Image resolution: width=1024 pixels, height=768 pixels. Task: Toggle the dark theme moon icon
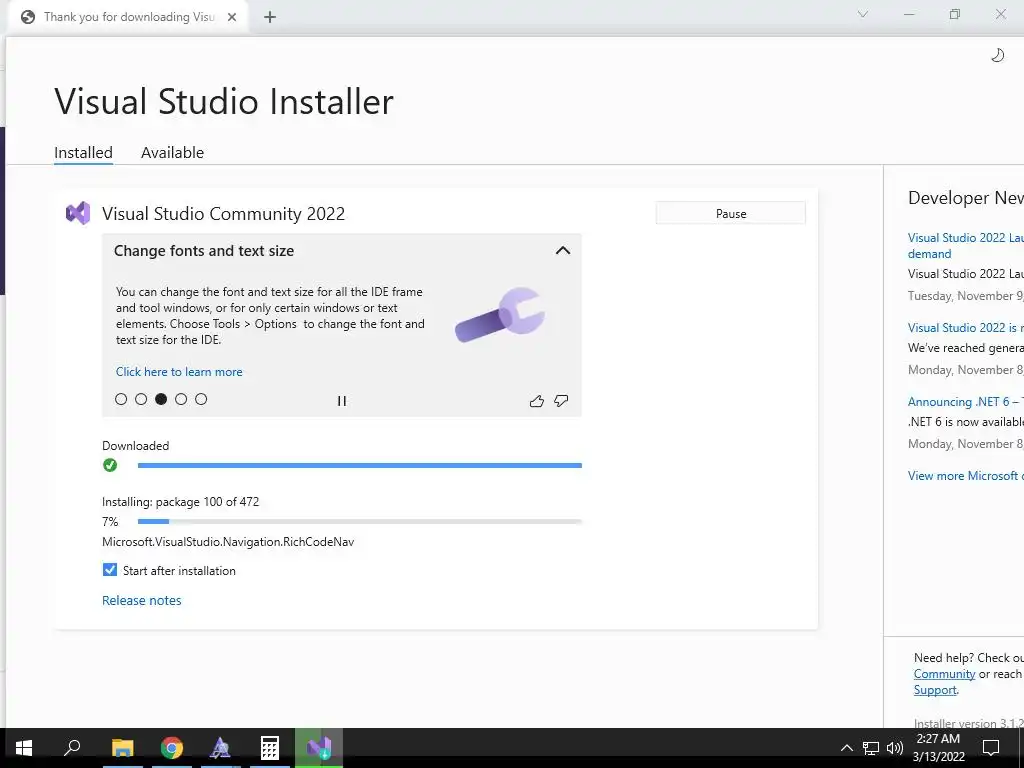pos(997,56)
